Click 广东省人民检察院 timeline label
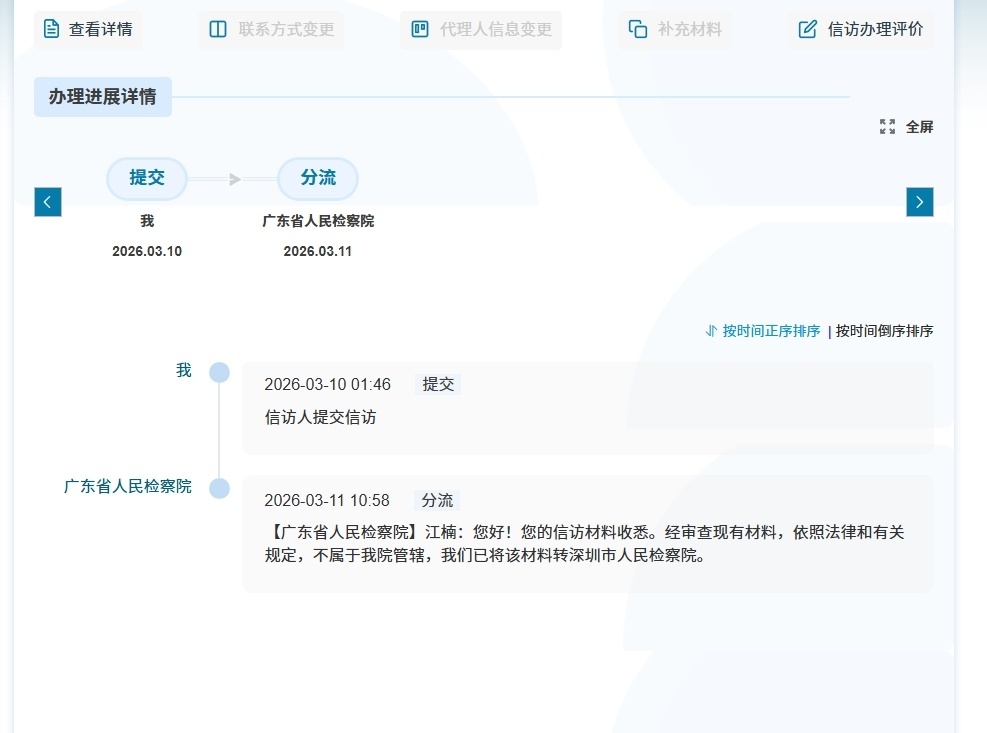 coord(128,486)
